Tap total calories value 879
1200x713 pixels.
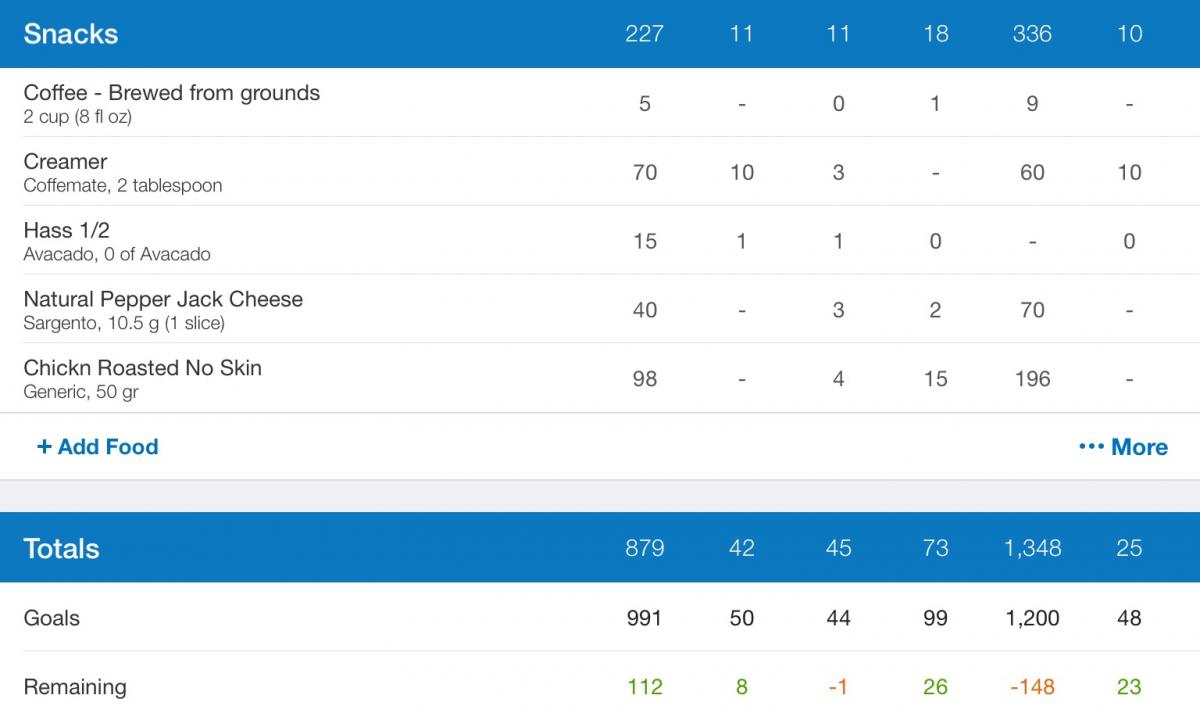tap(644, 548)
